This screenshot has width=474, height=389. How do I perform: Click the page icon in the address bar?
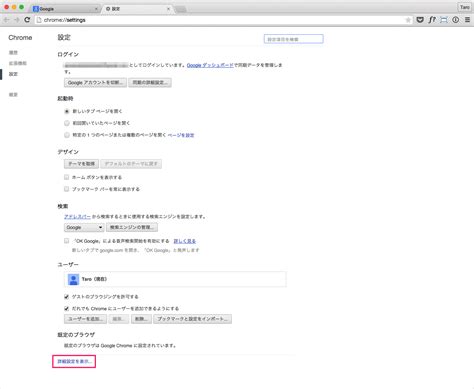(x=39, y=20)
